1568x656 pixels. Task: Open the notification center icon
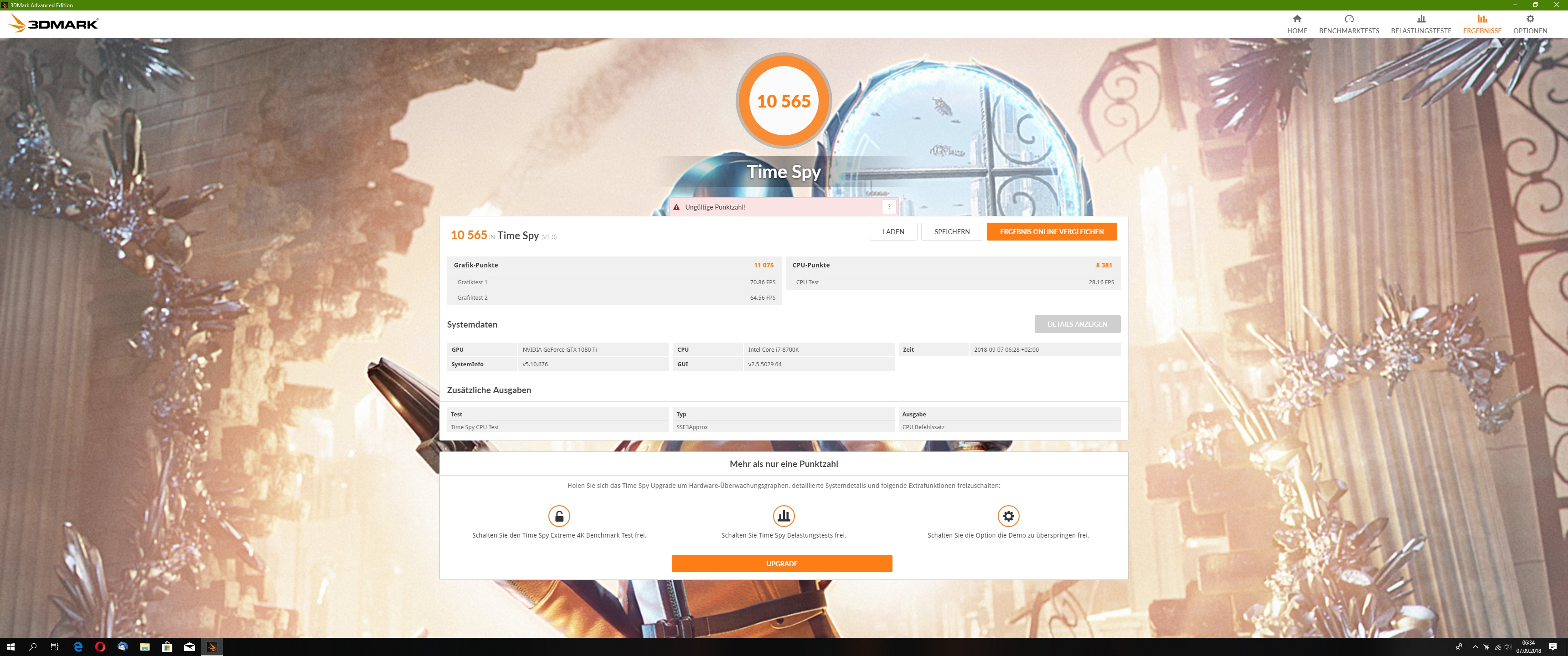point(1552,647)
